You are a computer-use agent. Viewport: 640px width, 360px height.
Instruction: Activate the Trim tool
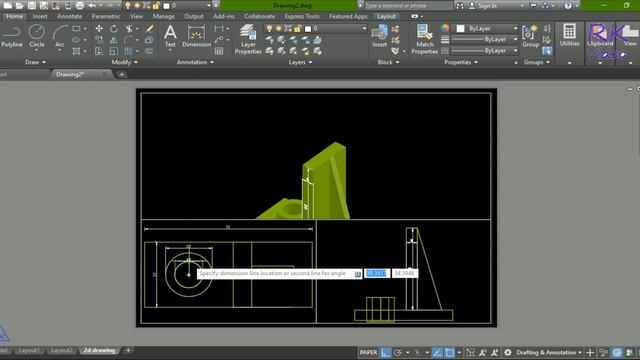click(129, 29)
